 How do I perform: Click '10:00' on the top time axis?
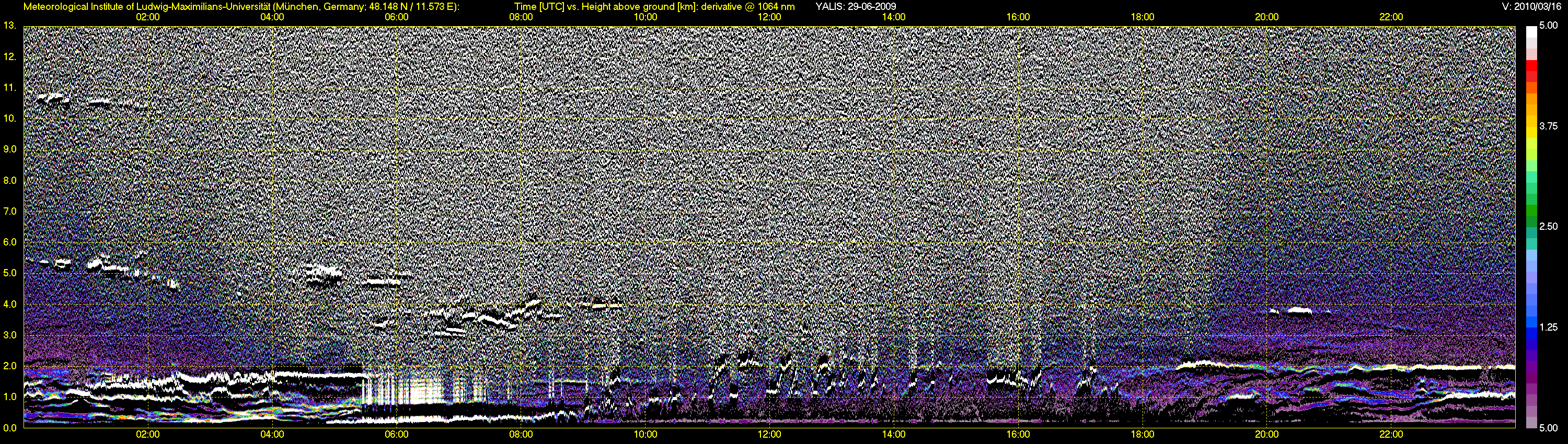(645, 17)
